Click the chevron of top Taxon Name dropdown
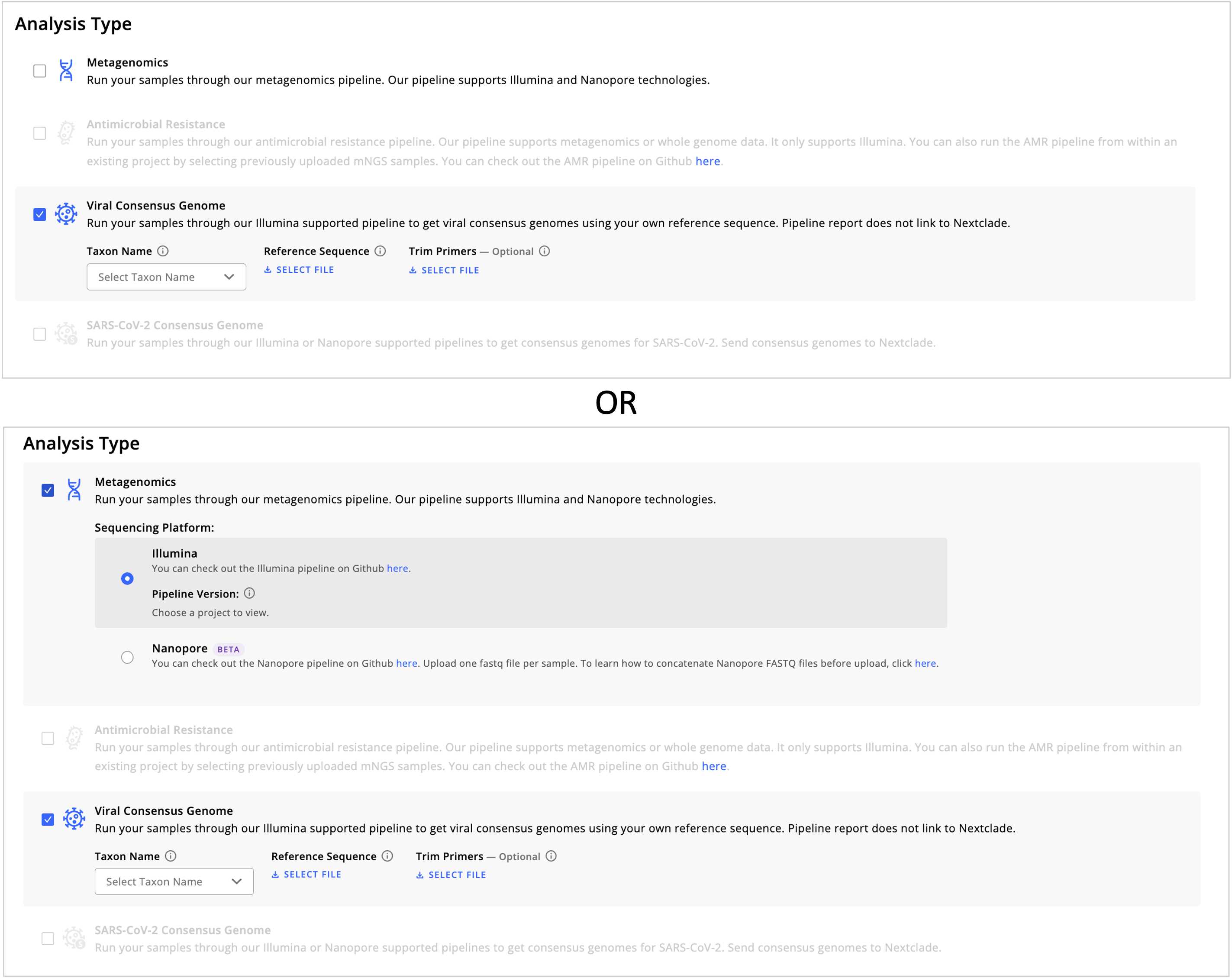The height and width of the screenshot is (978, 1232). point(229,277)
